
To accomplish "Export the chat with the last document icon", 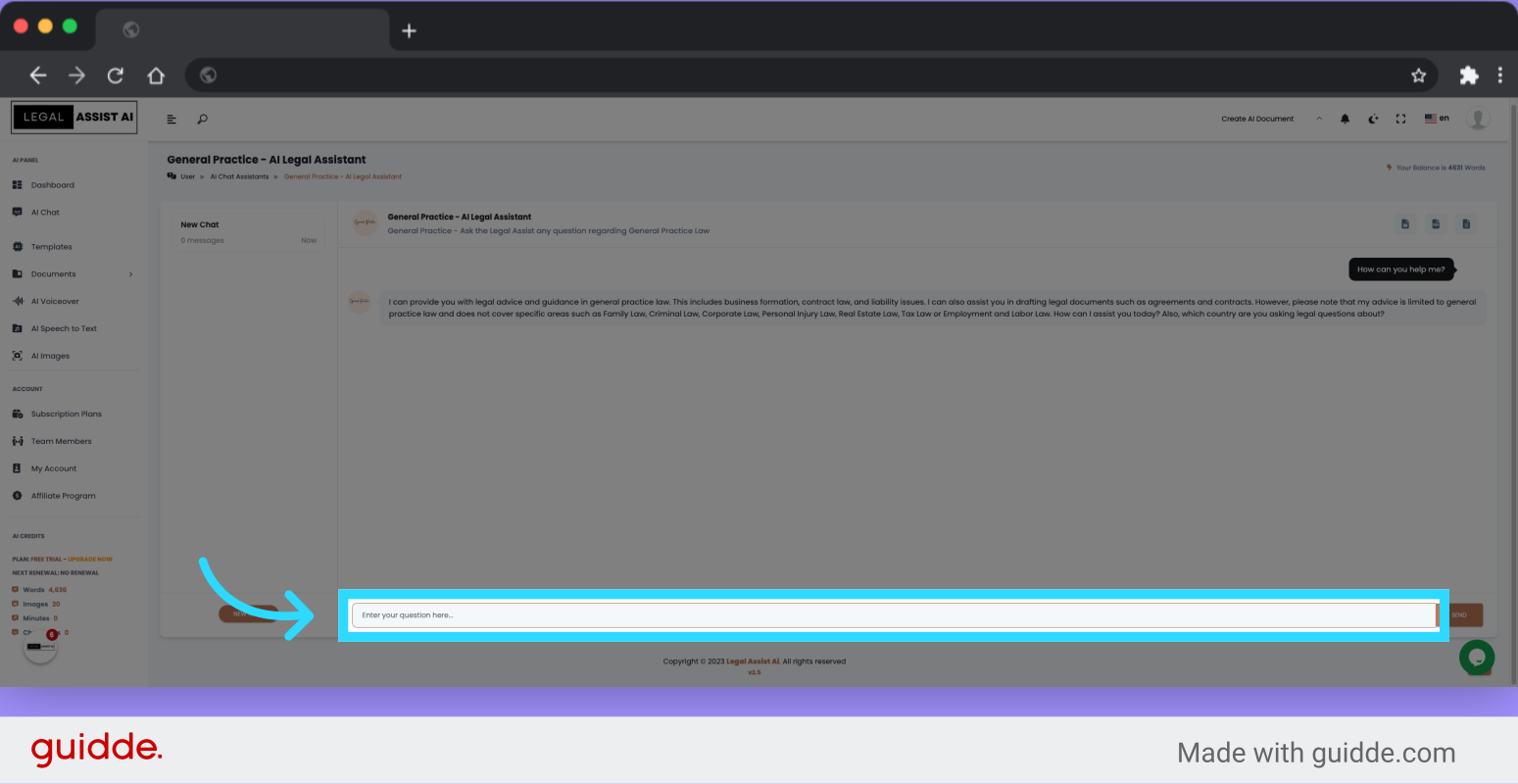I will [1466, 224].
